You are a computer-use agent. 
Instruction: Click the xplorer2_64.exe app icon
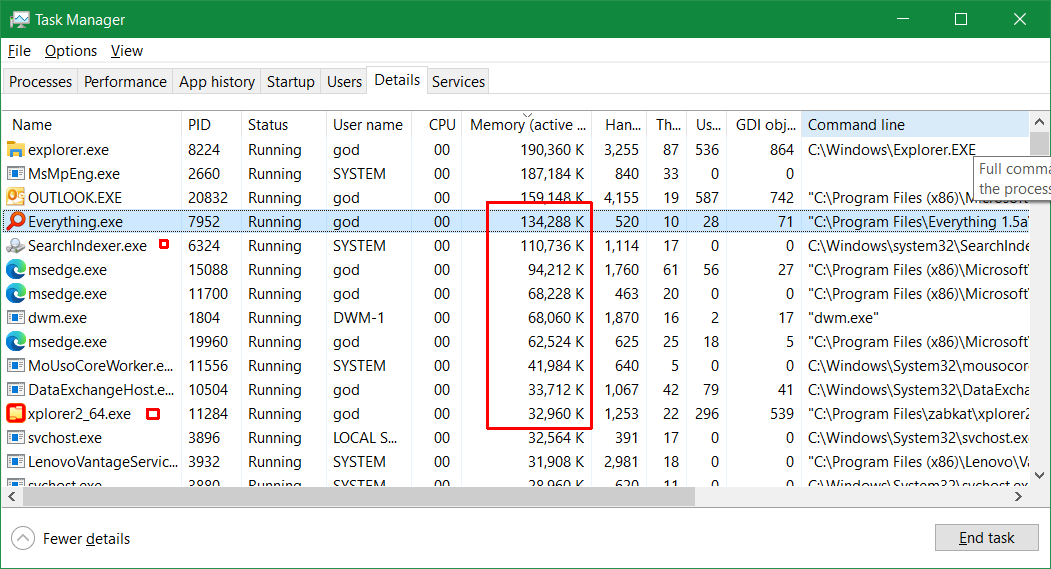(15, 414)
